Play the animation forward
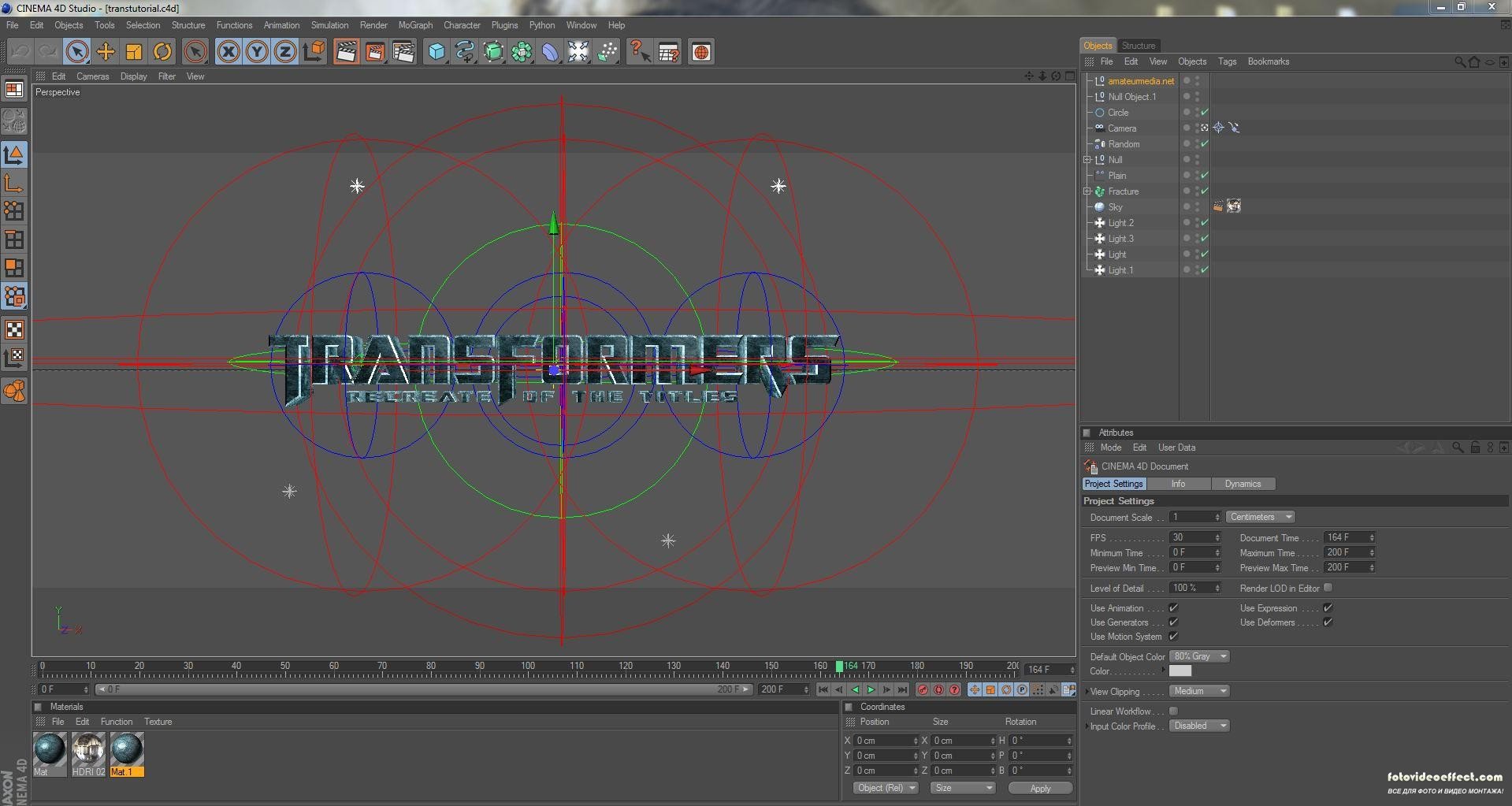This screenshot has width=1512, height=806. point(871,689)
